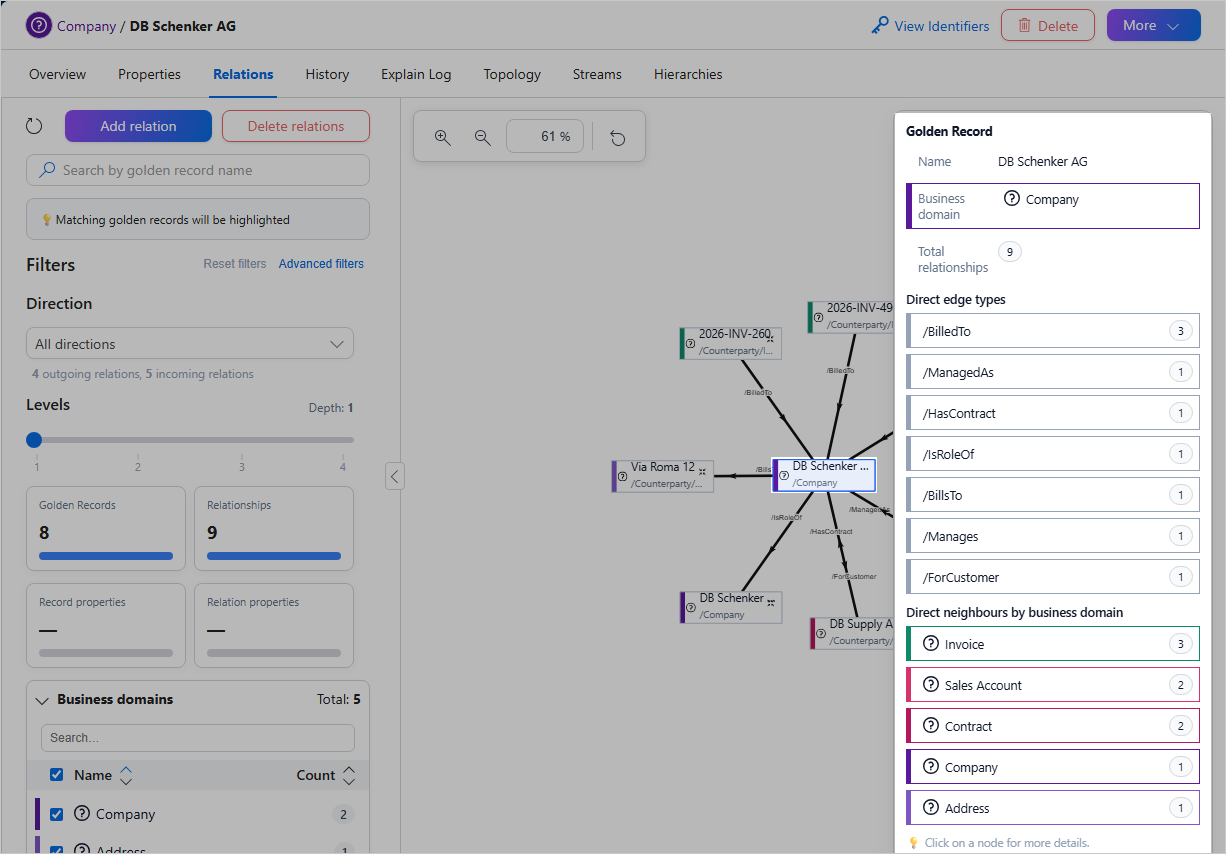Click the question icon beside Invoice domain
Image resolution: width=1226 pixels, height=854 pixels.
[x=931, y=644]
